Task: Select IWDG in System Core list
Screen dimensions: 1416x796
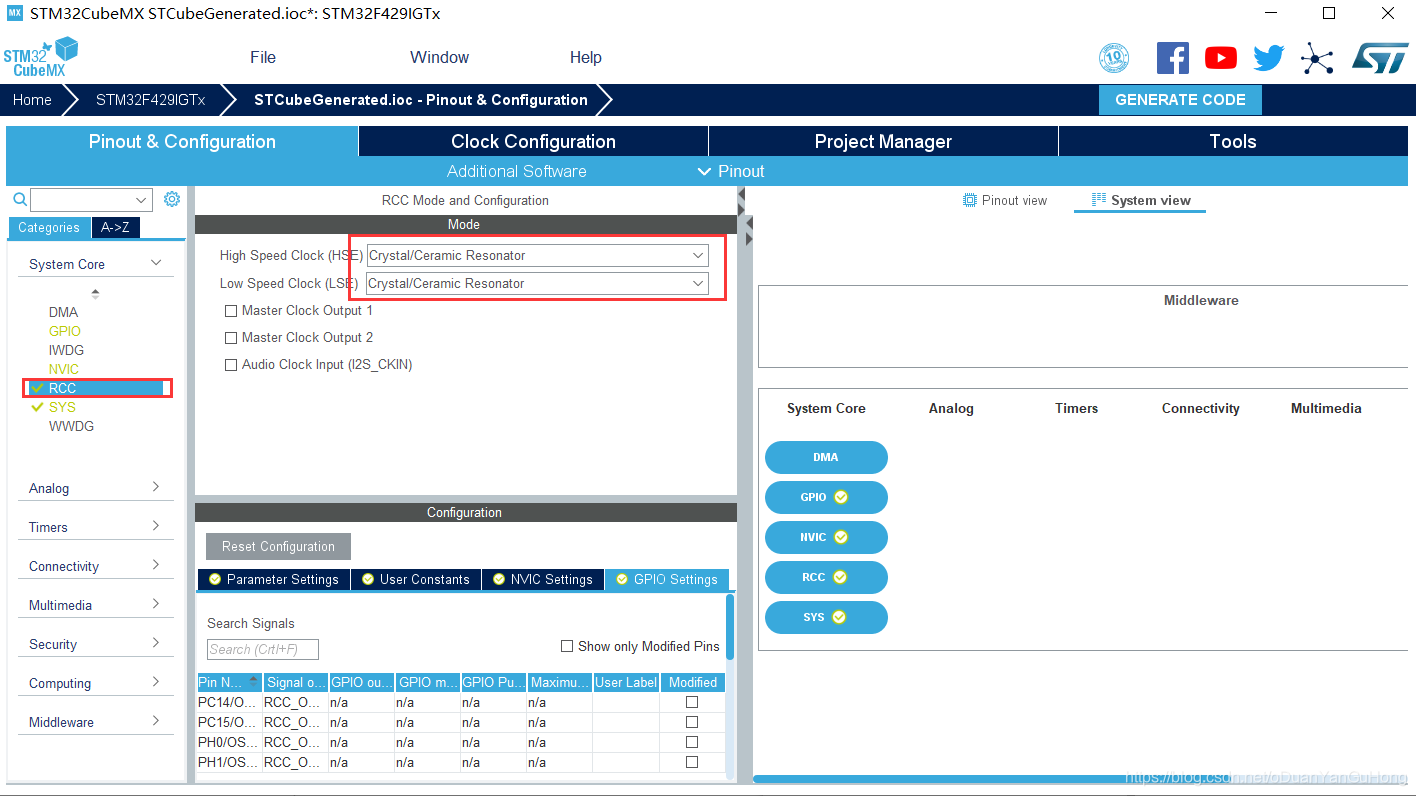Action: tap(66, 350)
